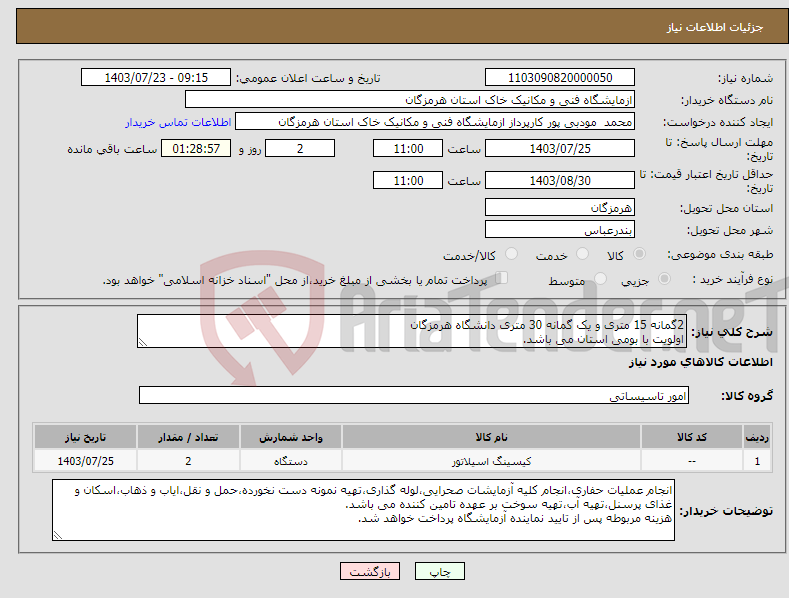Click the price validity time 11:00 field
This screenshot has width=789, height=598.
point(408,180)
